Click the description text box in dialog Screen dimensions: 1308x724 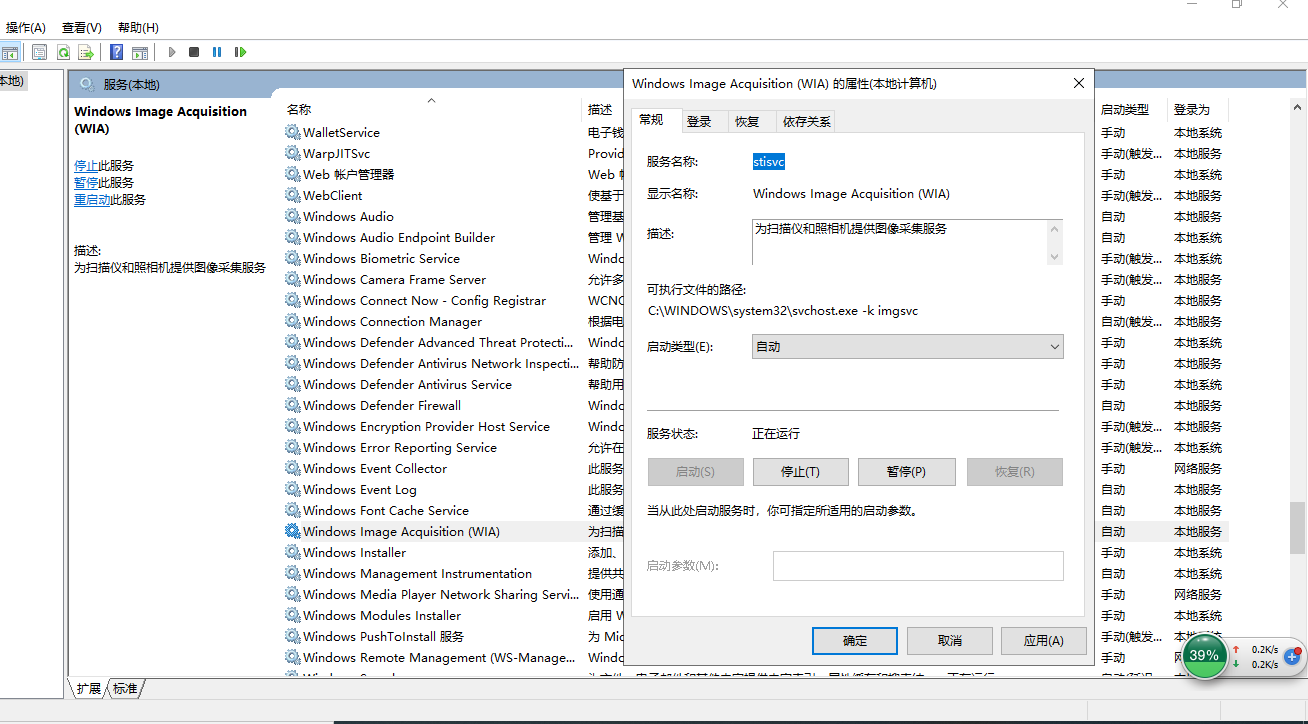(x=898, y=242)
